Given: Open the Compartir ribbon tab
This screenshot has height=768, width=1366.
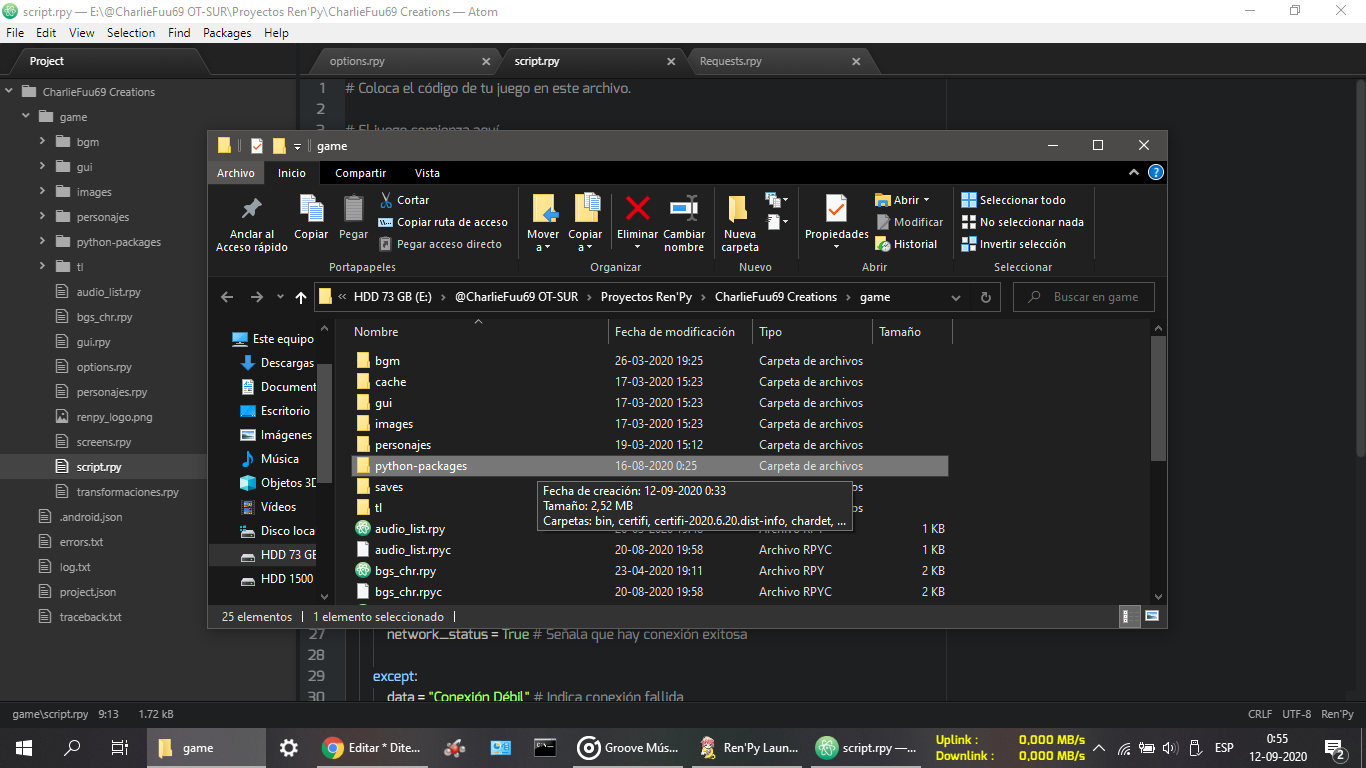Looking at the screenshot, I should point(360,173).
